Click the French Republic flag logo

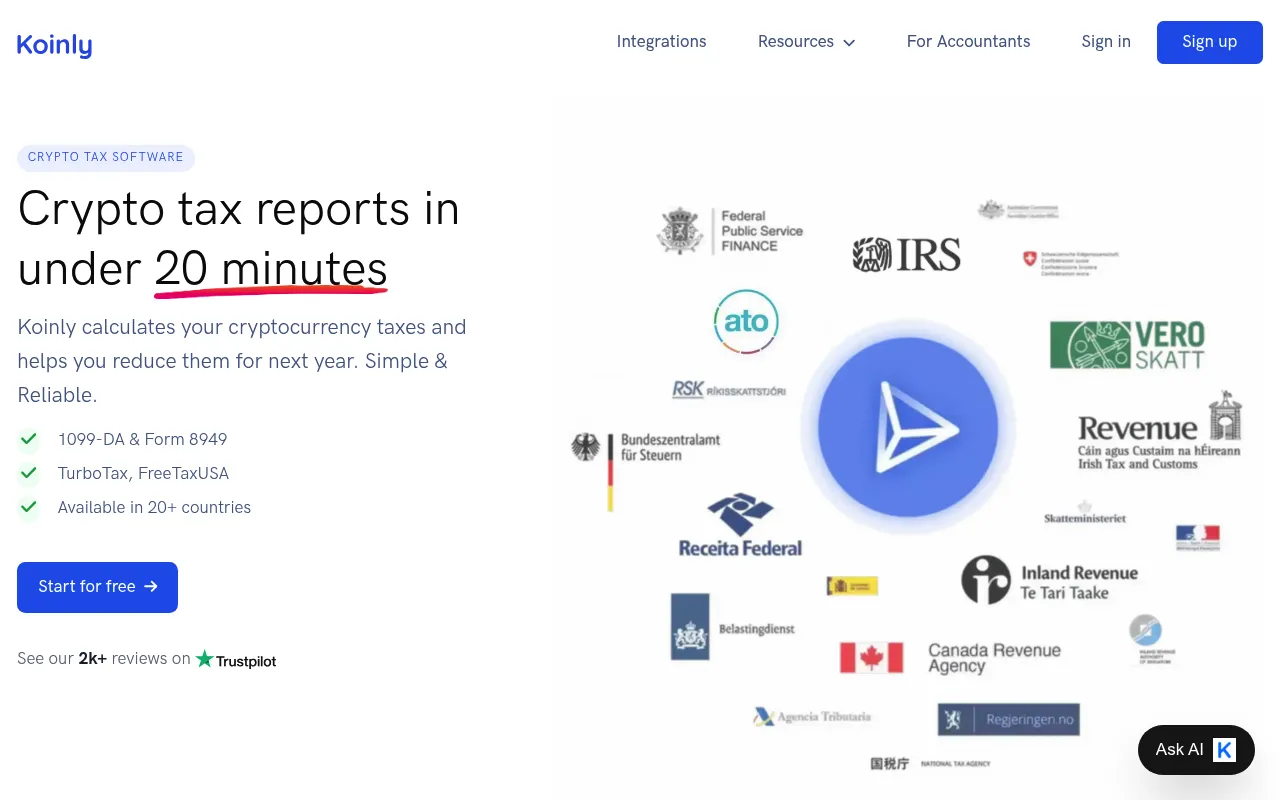click(x=1198, y=538)
